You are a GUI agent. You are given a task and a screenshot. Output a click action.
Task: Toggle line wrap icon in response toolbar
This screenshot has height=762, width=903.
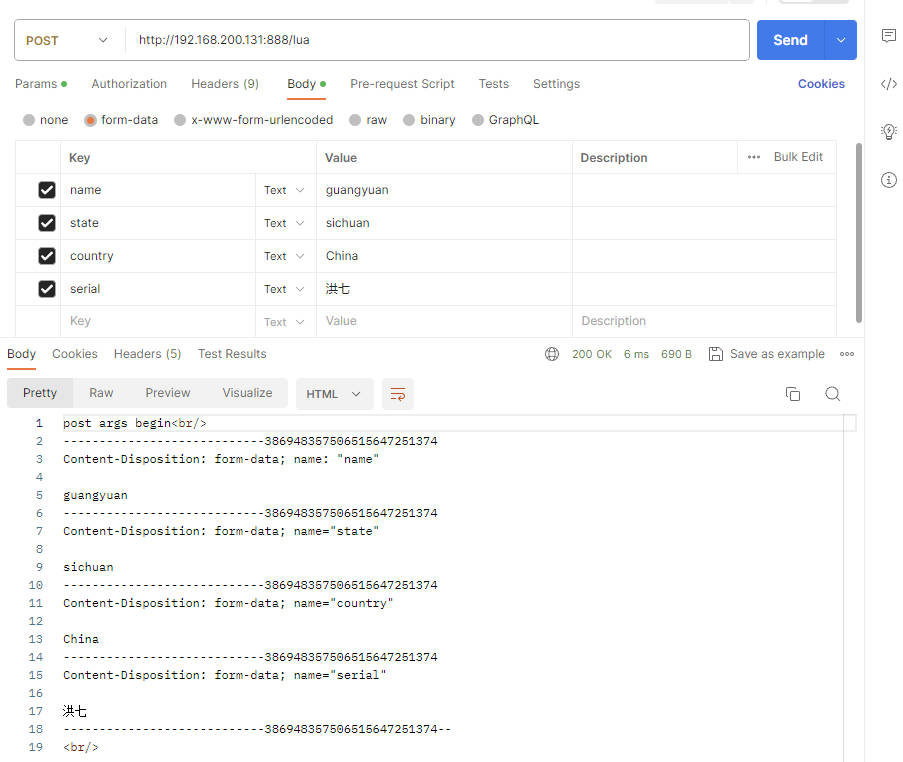(398, 394)
